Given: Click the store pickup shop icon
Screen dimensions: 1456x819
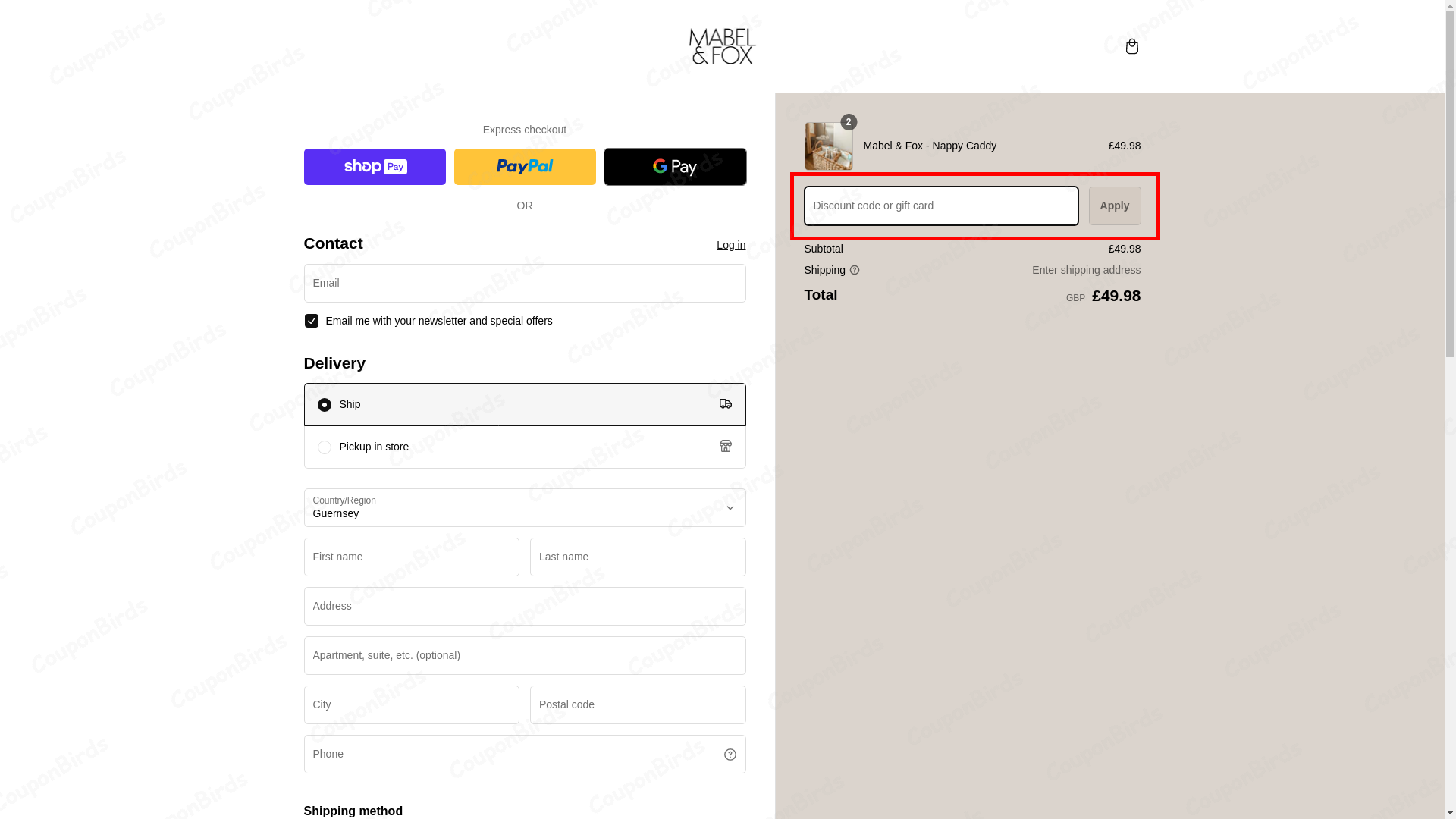Looking at the screenshot, I should point(726,447).
